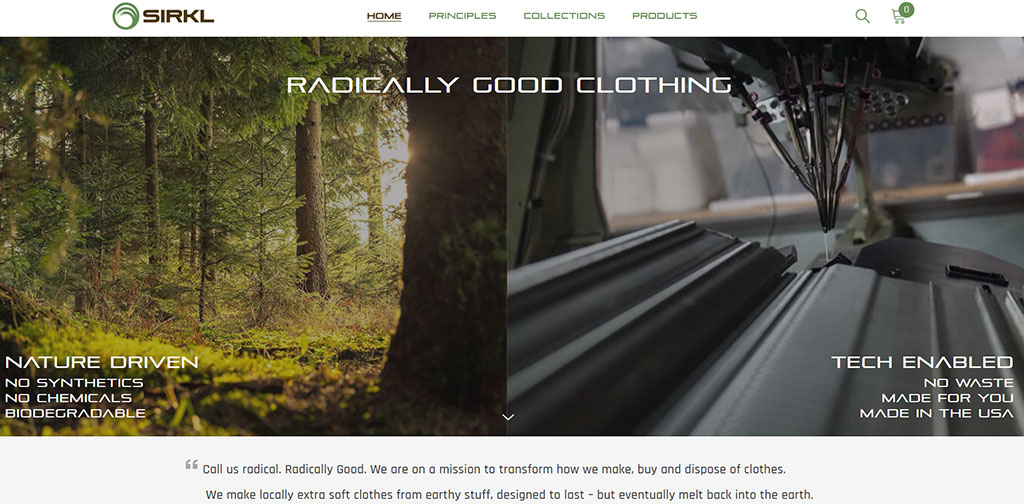The width and height of the screenshot is (1024, 504).
Task: Click the Biodegradable text line
Action: click(x=75, y=413)
